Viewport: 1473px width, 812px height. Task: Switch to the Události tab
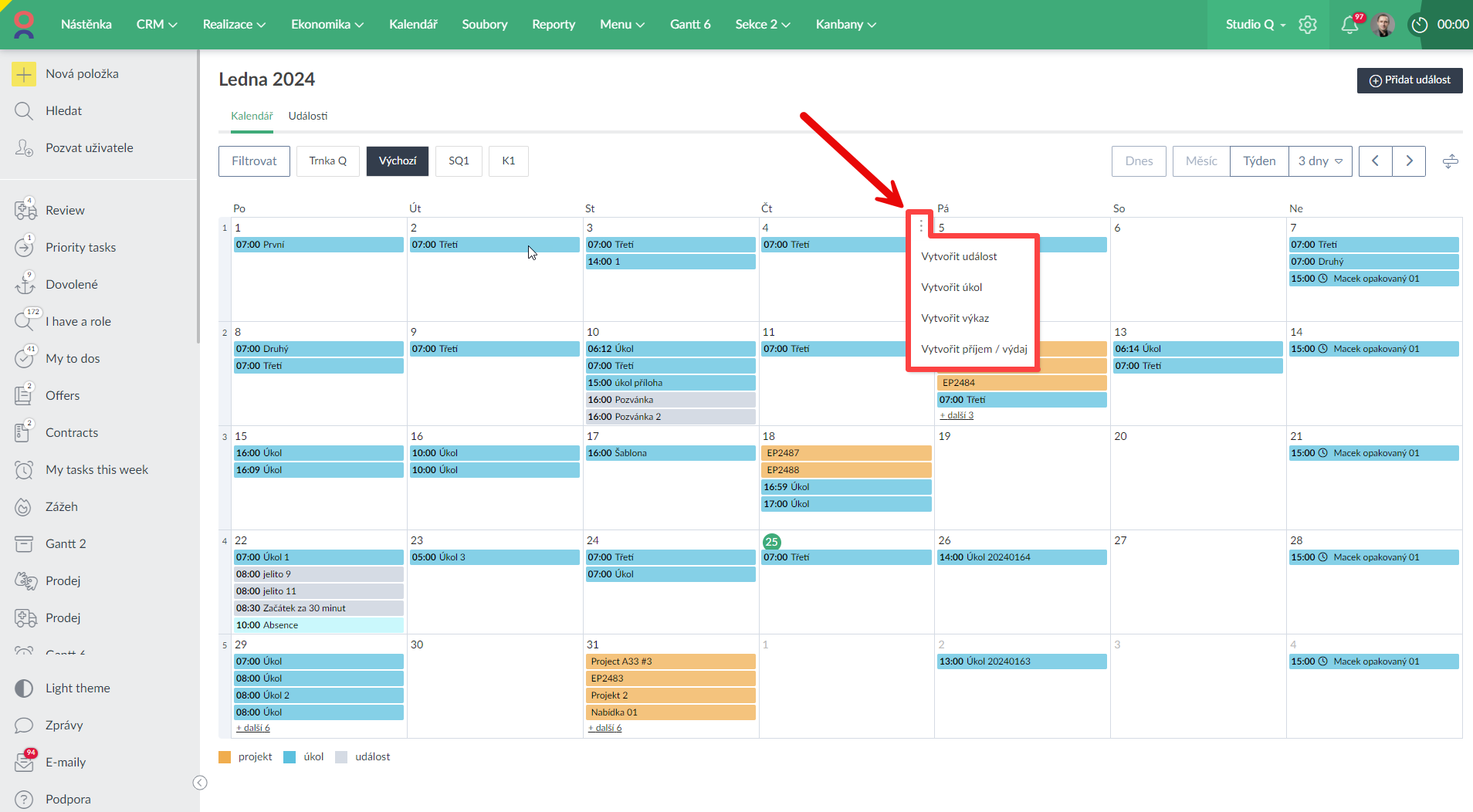click(x=307, y=116)
